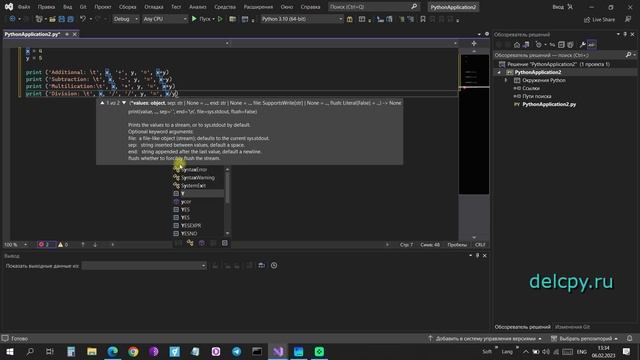The height and width of the screenshot is (360, 640).
Task: Select SyntaxWarning in IntelliSense list
Action: (198, 178)
